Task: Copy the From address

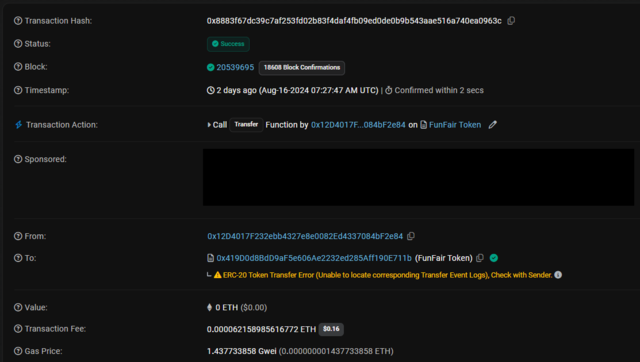Action: coord(411,236)
